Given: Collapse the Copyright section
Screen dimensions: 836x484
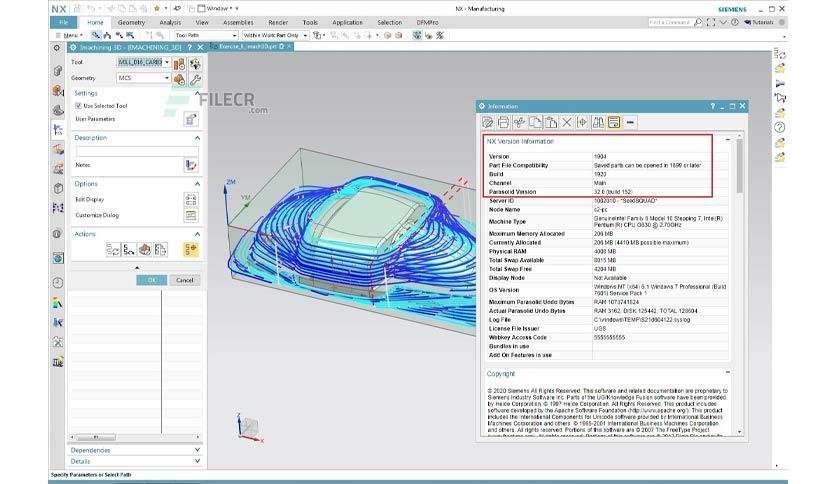Looking at the screenshot, I should [x=728, y=372].
